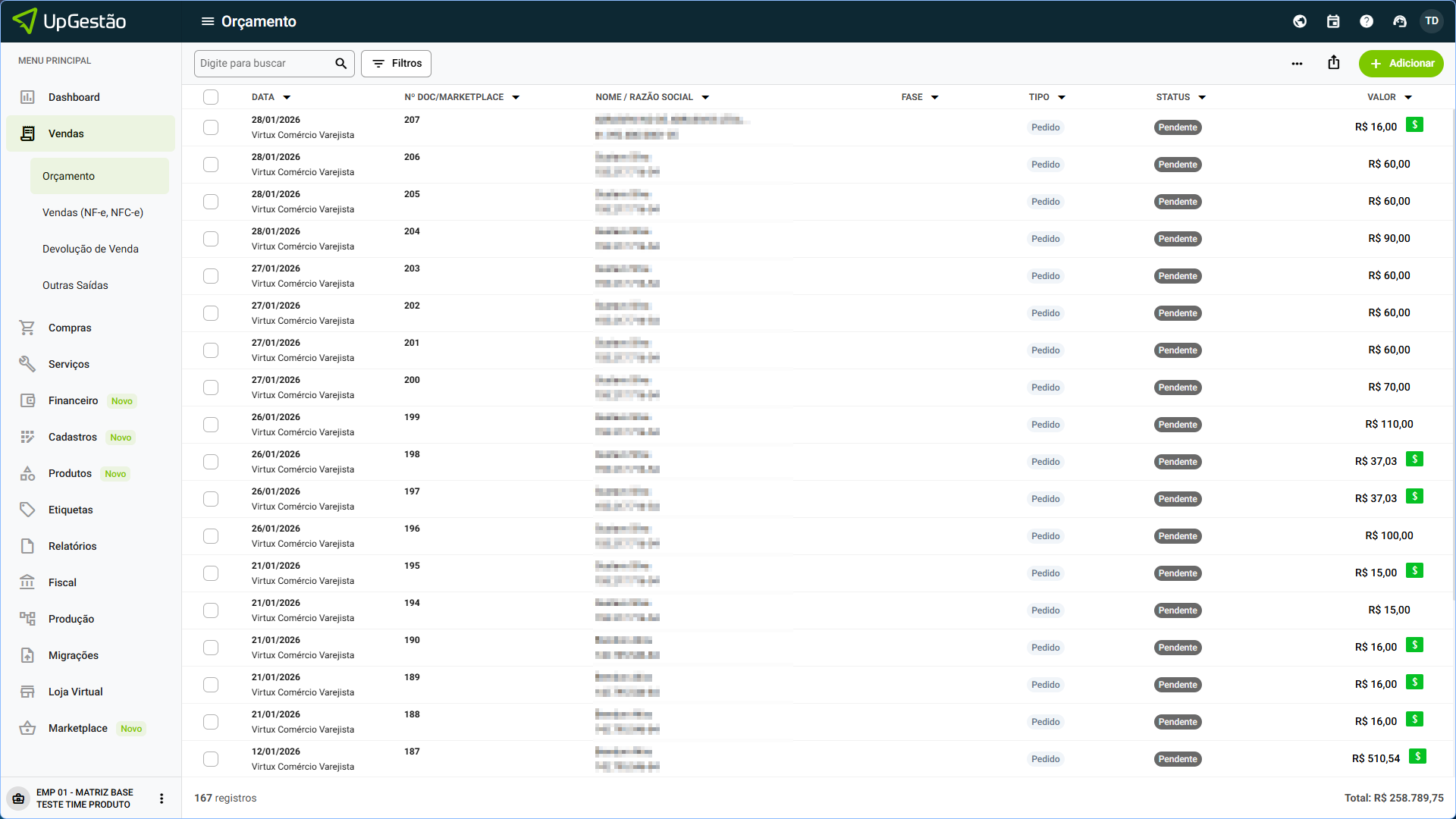The width and height of the screenshot is (1456, 819).
Task: Click the help question mark icon
Action: tap(1367, 21)
